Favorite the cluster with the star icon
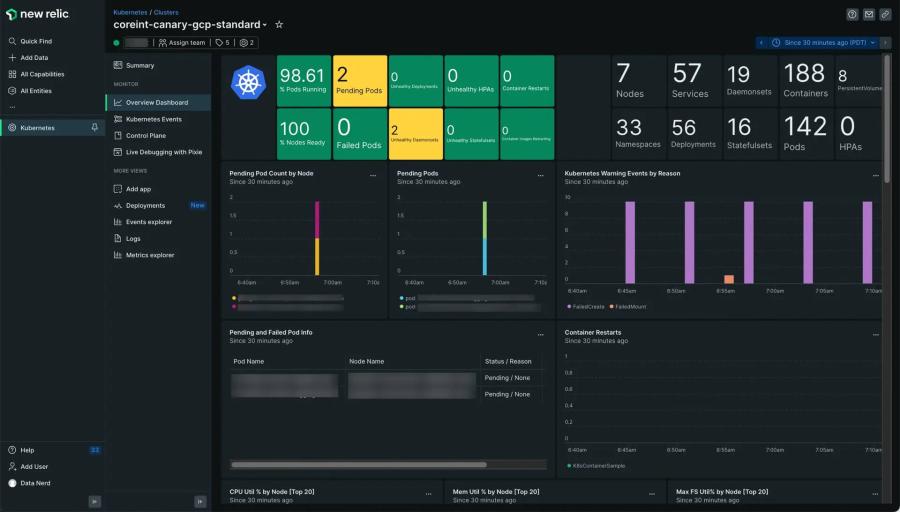This screenshot has height=512, width=900. 279,25
